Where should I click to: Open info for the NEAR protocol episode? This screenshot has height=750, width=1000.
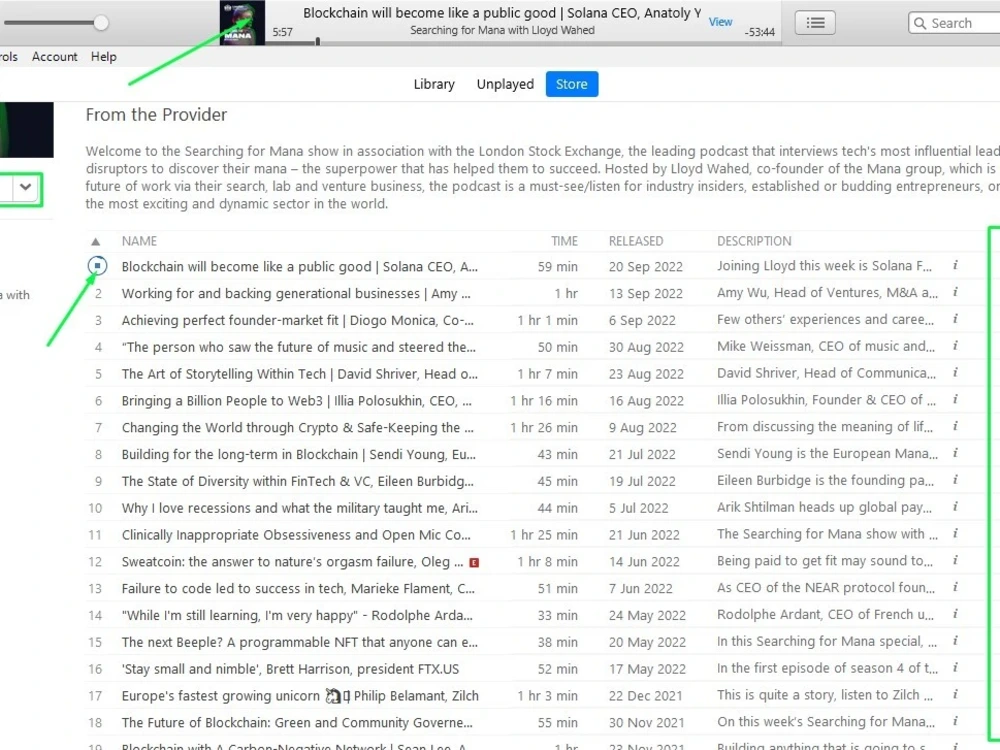tap(955, 587)
